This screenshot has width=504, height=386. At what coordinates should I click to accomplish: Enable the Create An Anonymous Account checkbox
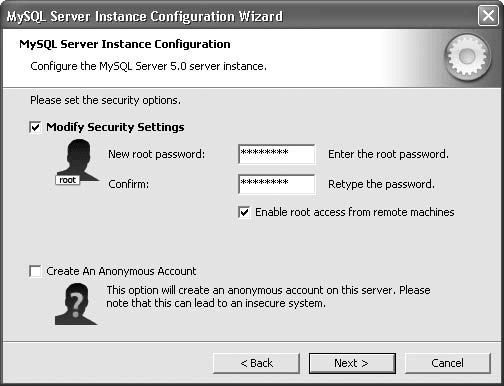(35, 271)
